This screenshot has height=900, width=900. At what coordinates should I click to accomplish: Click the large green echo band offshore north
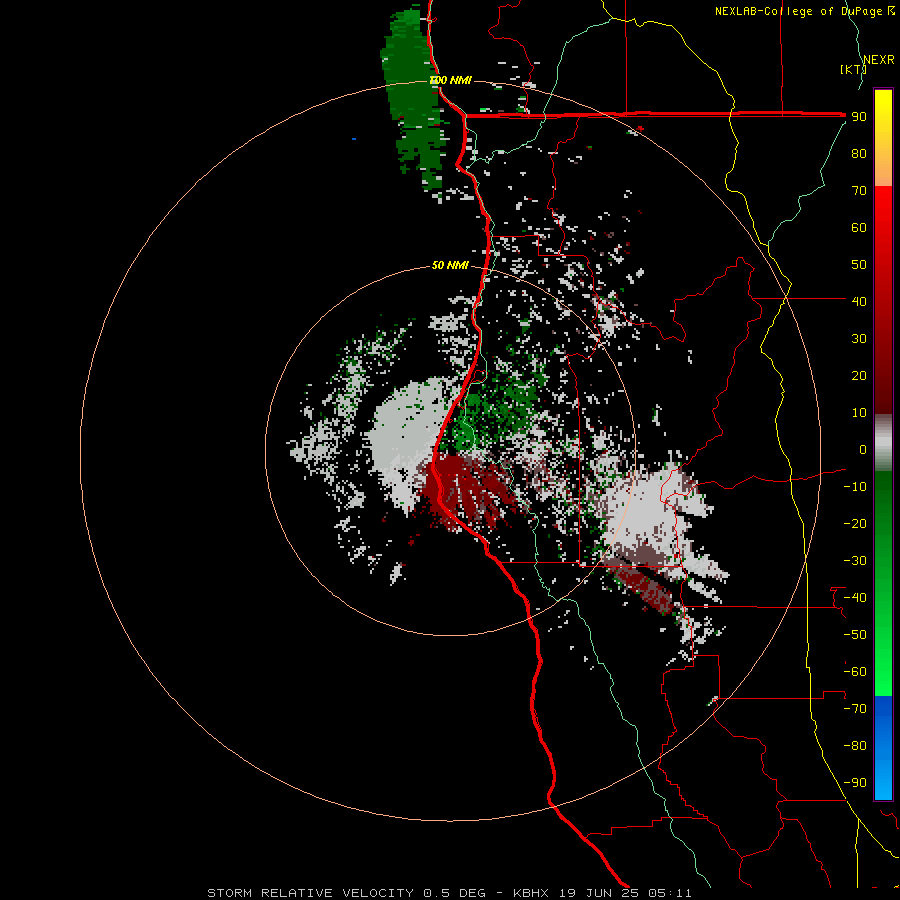click(412, 98)
